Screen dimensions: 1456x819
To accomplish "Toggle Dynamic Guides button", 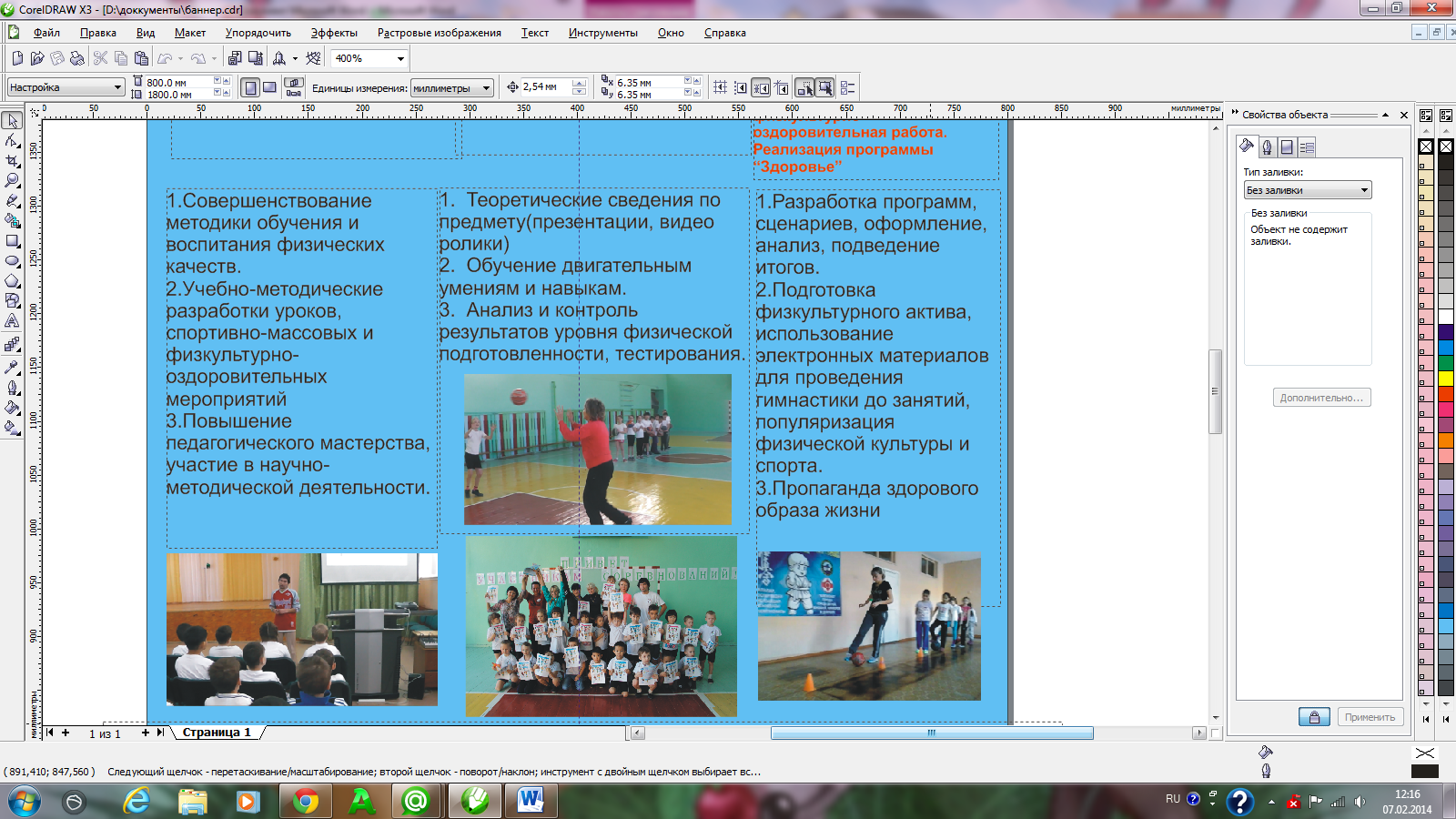I will tap(782, 87).
